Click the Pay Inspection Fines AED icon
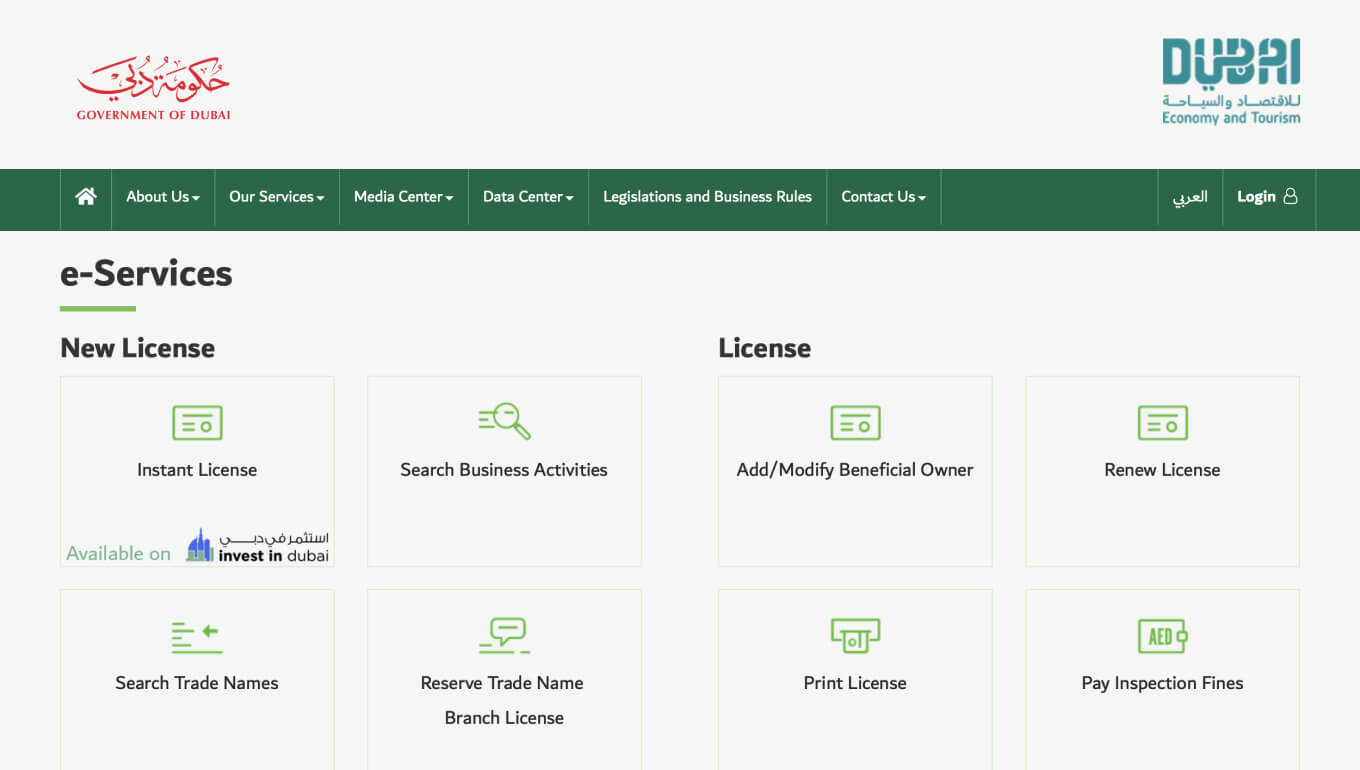This screenshot has width=1360, height=770. 1162,636
